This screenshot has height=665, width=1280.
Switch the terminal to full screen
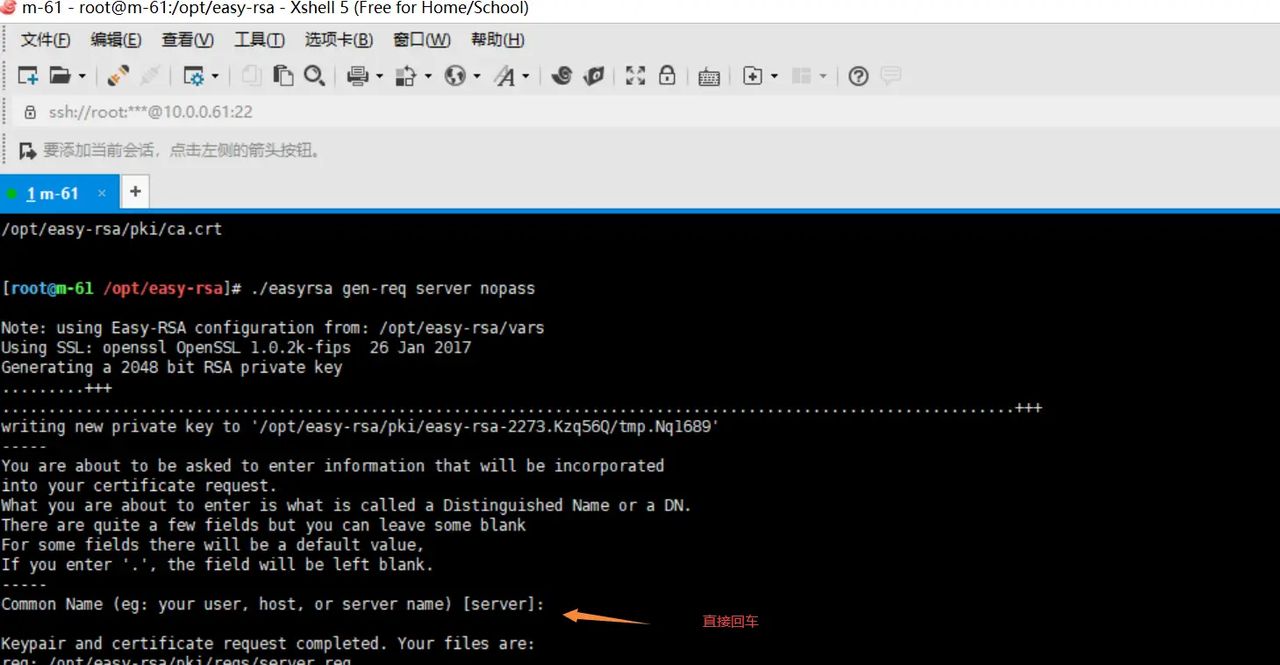coord(635,75)
